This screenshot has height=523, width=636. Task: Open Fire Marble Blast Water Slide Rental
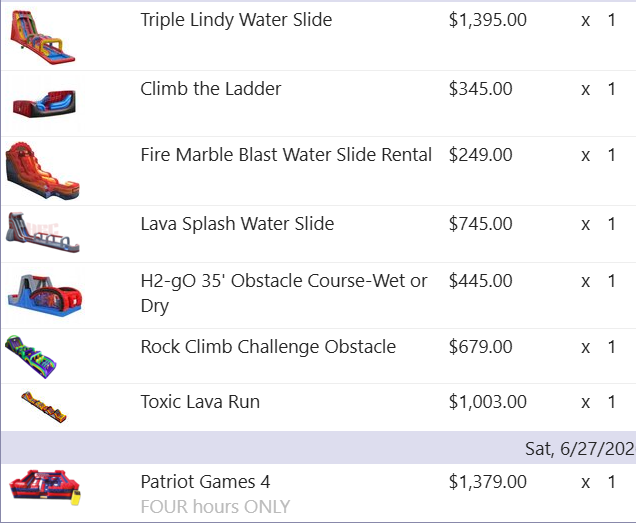(x=286, y=155)
